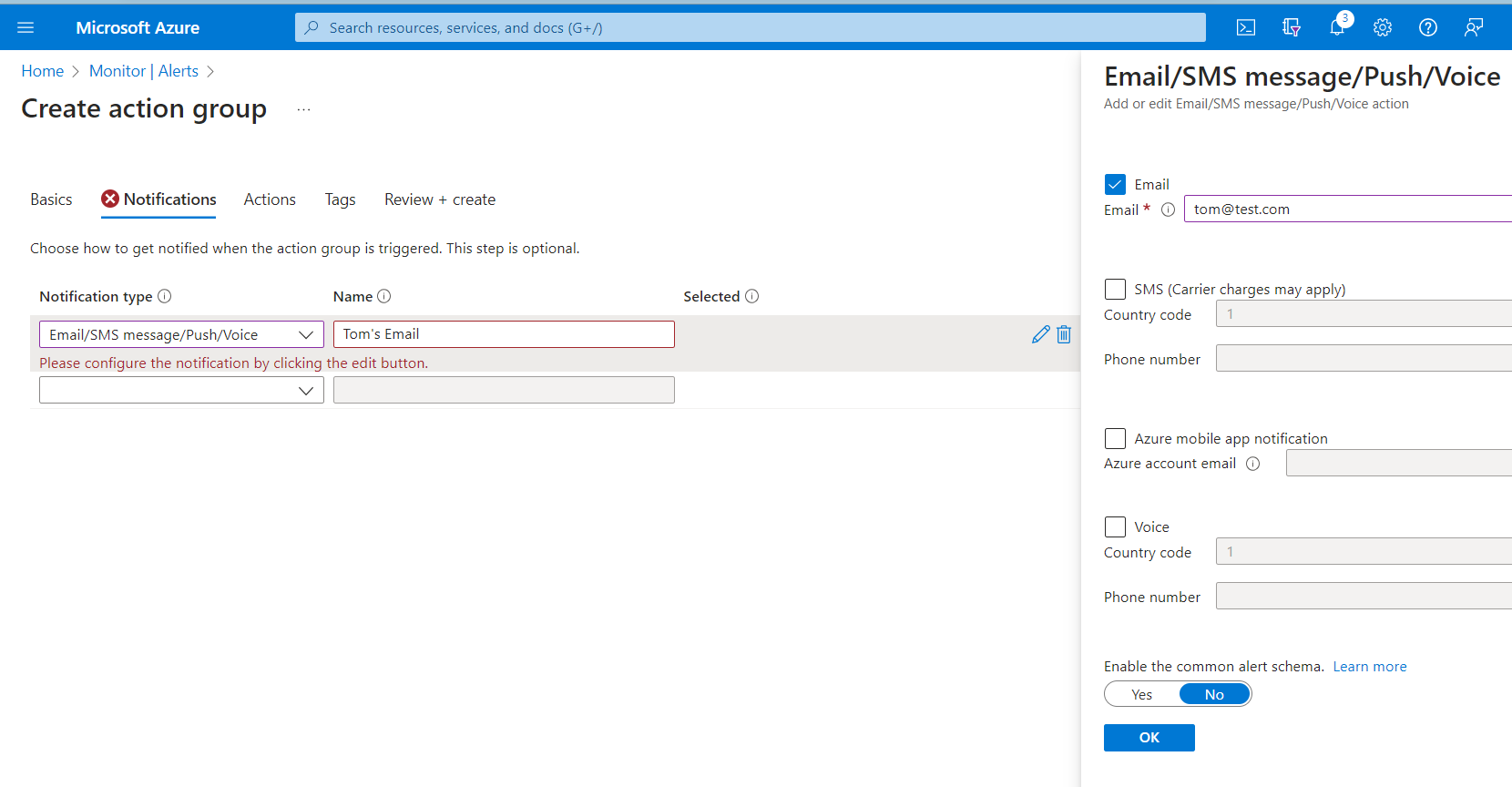Click the tom@test.com email field
Image resolution: width=1512 pixels, height=787 pixels.
(x=1348, y=209)
